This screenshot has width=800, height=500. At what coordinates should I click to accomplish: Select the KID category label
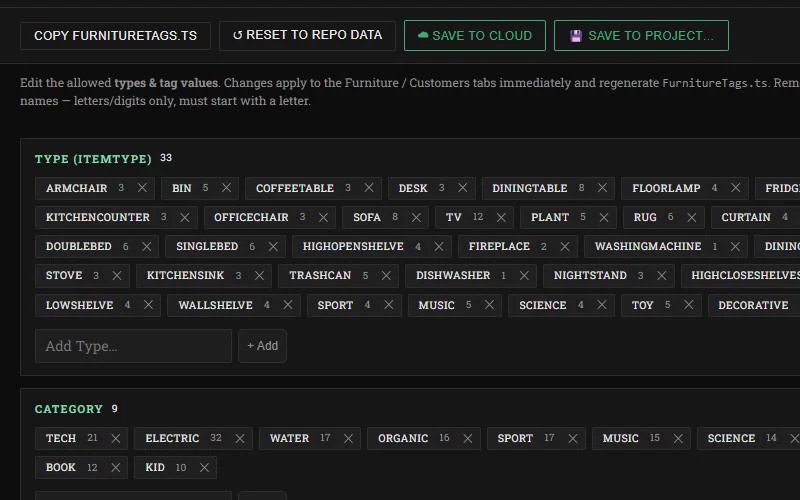click(155, 467)
